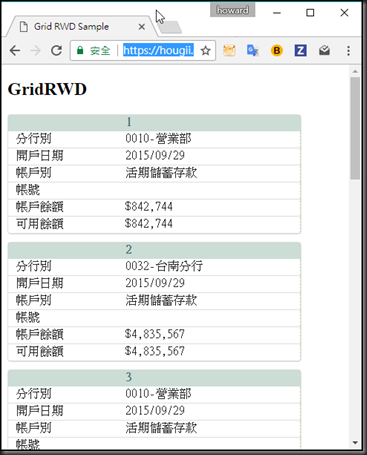
Task: Click the card header numbered 2
Action: [154, 250]
